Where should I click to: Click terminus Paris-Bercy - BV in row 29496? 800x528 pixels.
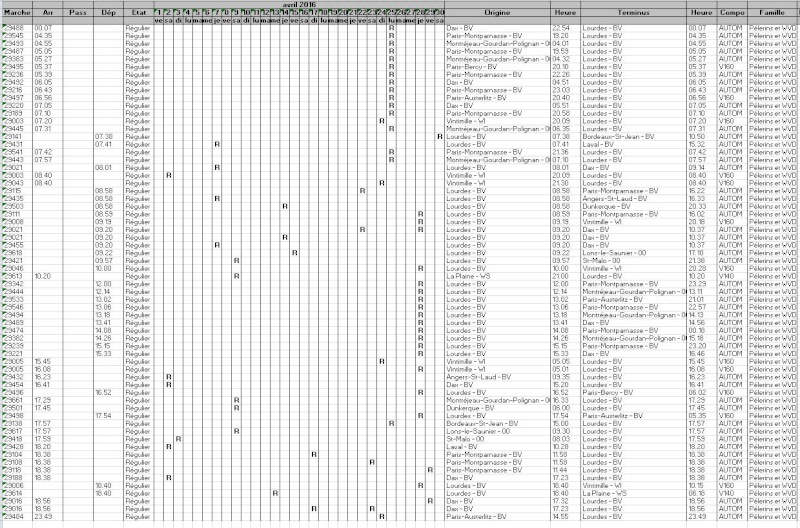[608, 392]
